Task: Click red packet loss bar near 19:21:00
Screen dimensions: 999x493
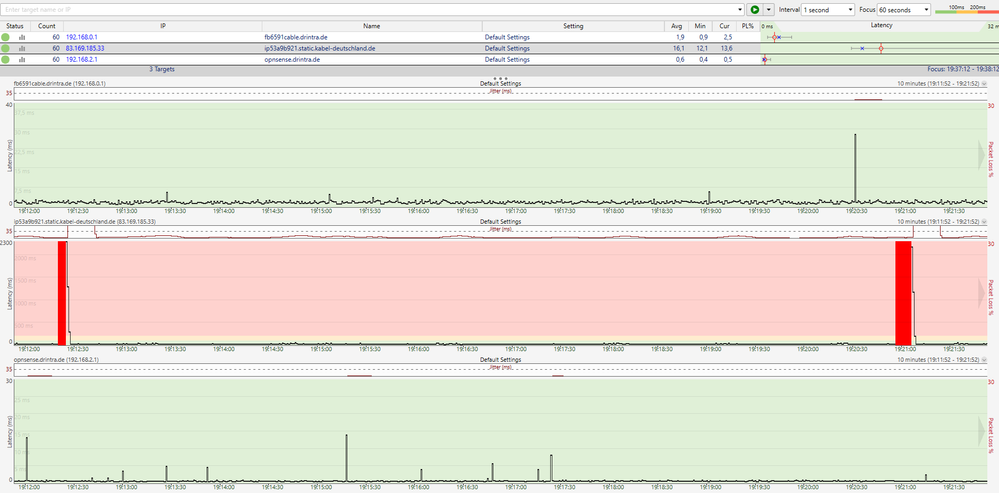Action: click(903, 292)
